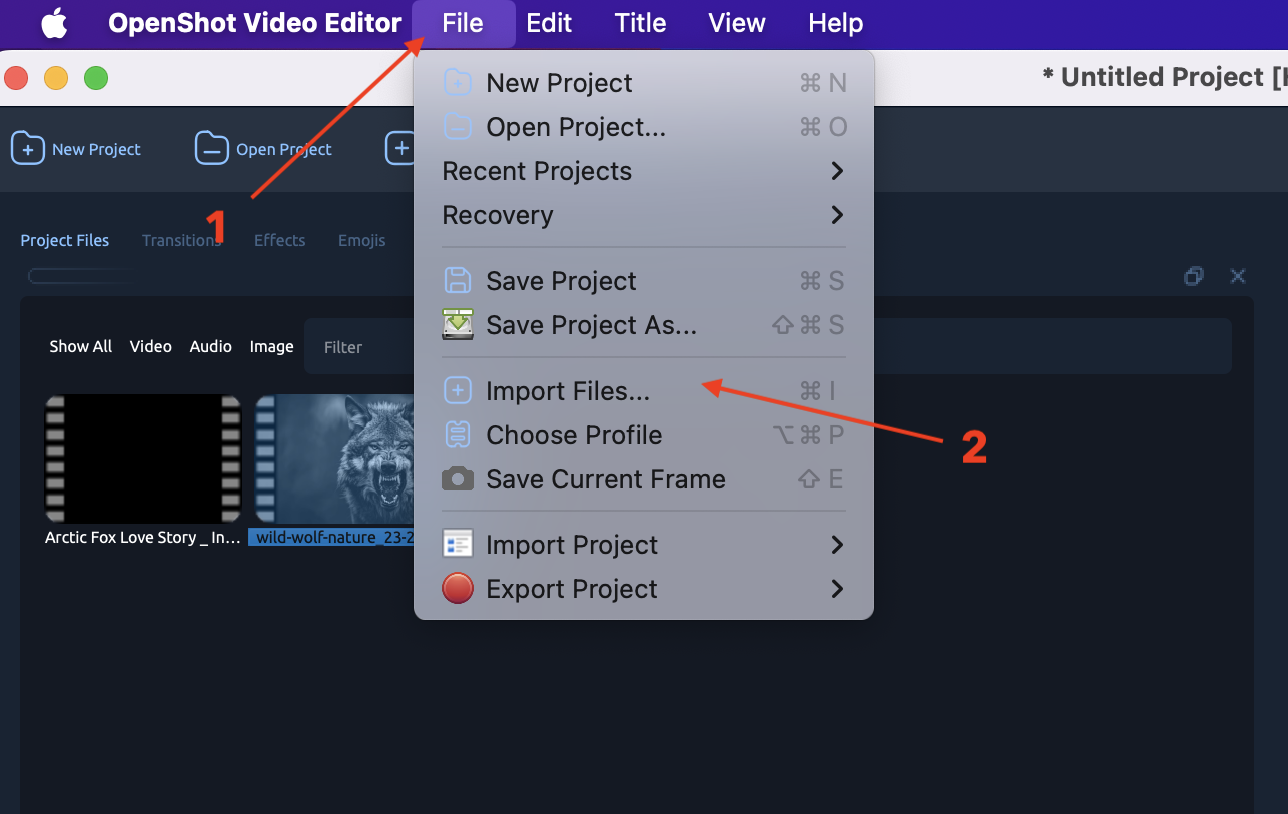Select Save Project As... menu entry

tap(644, 324)
